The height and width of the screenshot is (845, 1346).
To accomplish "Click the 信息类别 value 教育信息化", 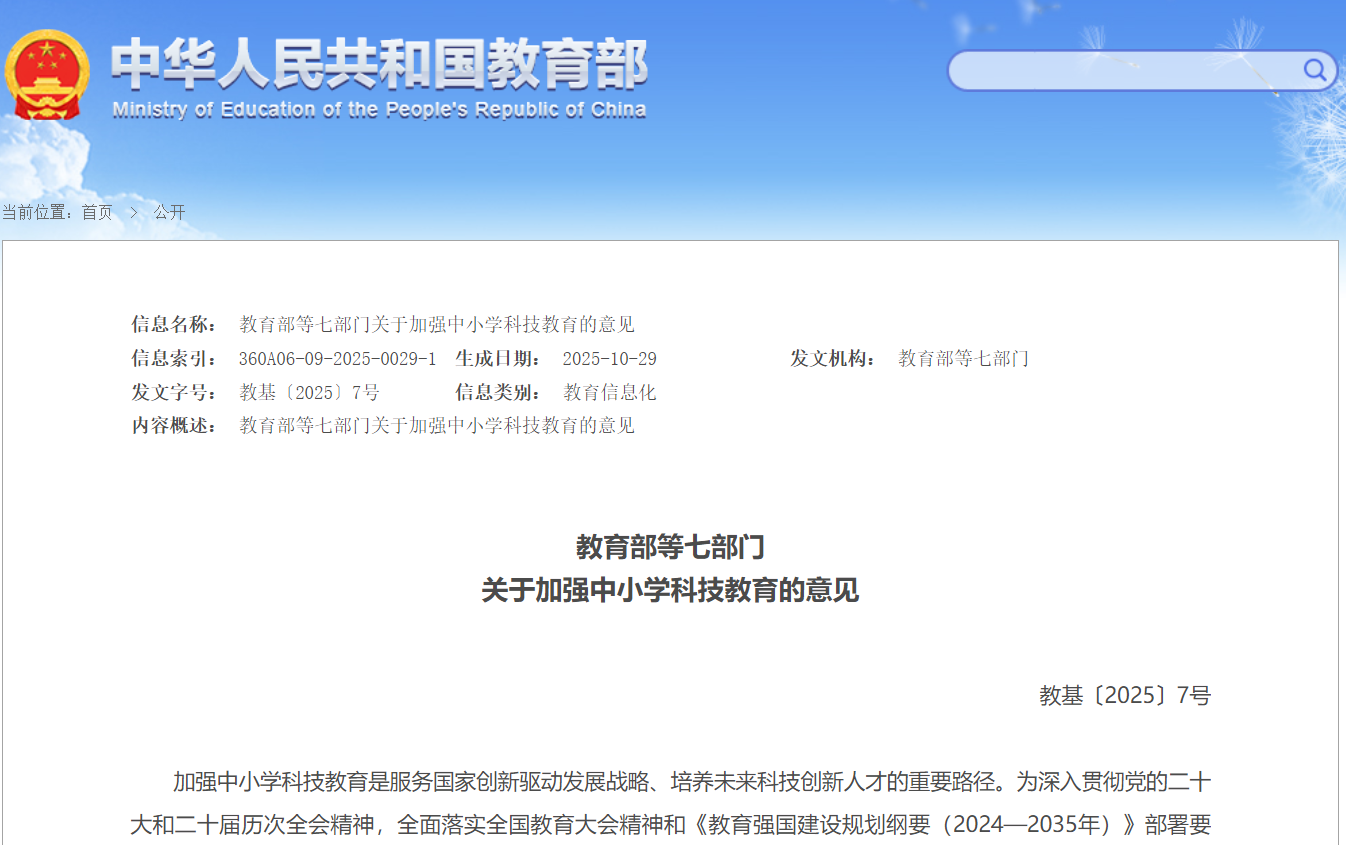I will coord(609,392).
